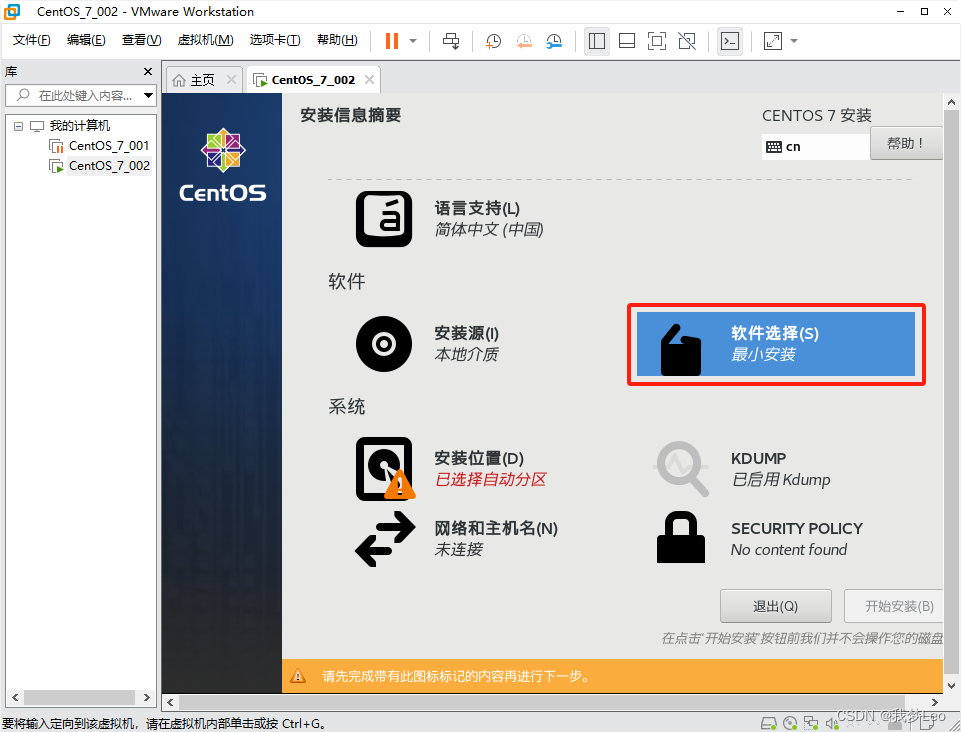Open the snapshot manager icon

click(554, 41)
